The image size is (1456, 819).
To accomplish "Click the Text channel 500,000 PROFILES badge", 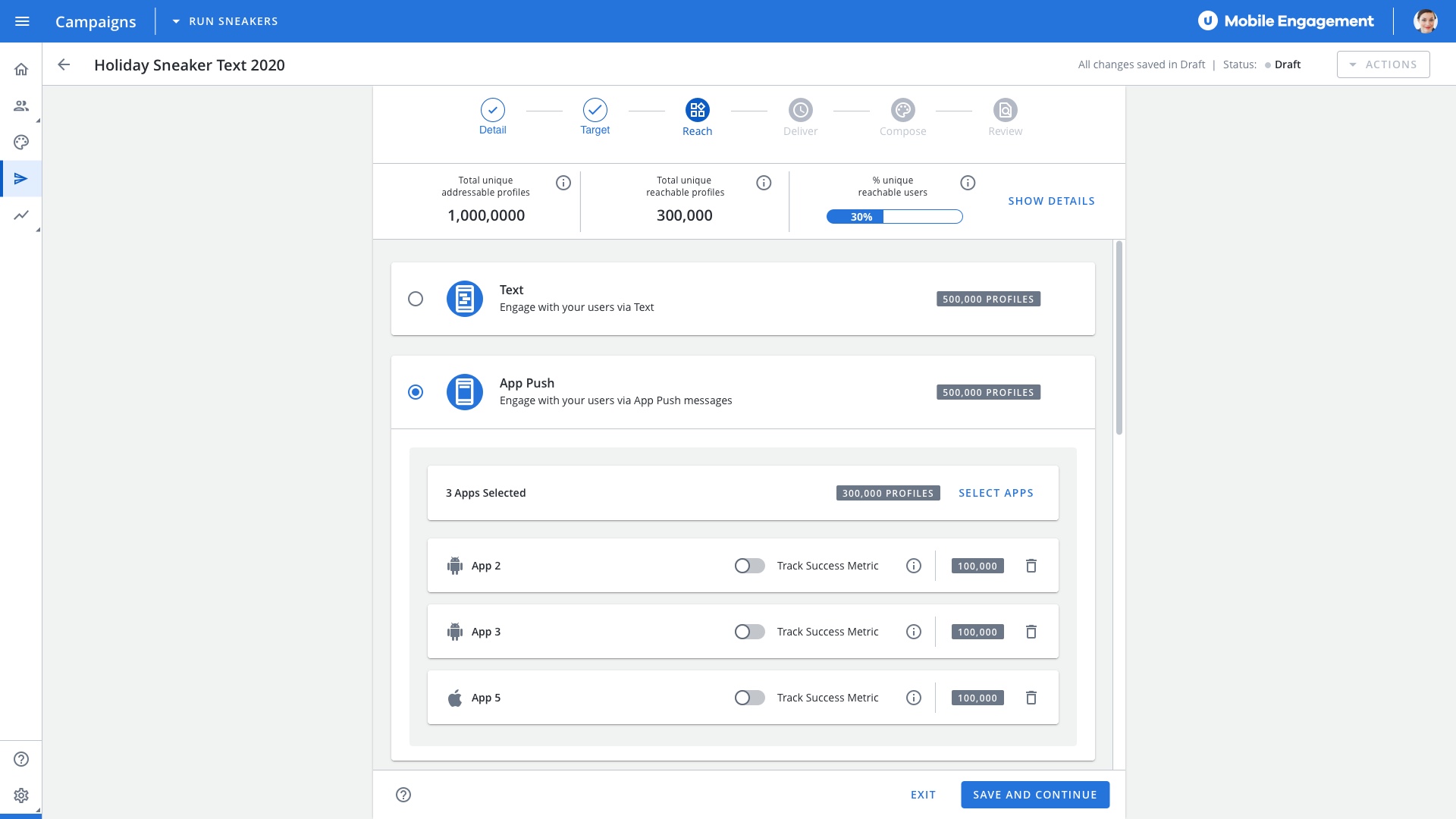I will pos(988,299).
